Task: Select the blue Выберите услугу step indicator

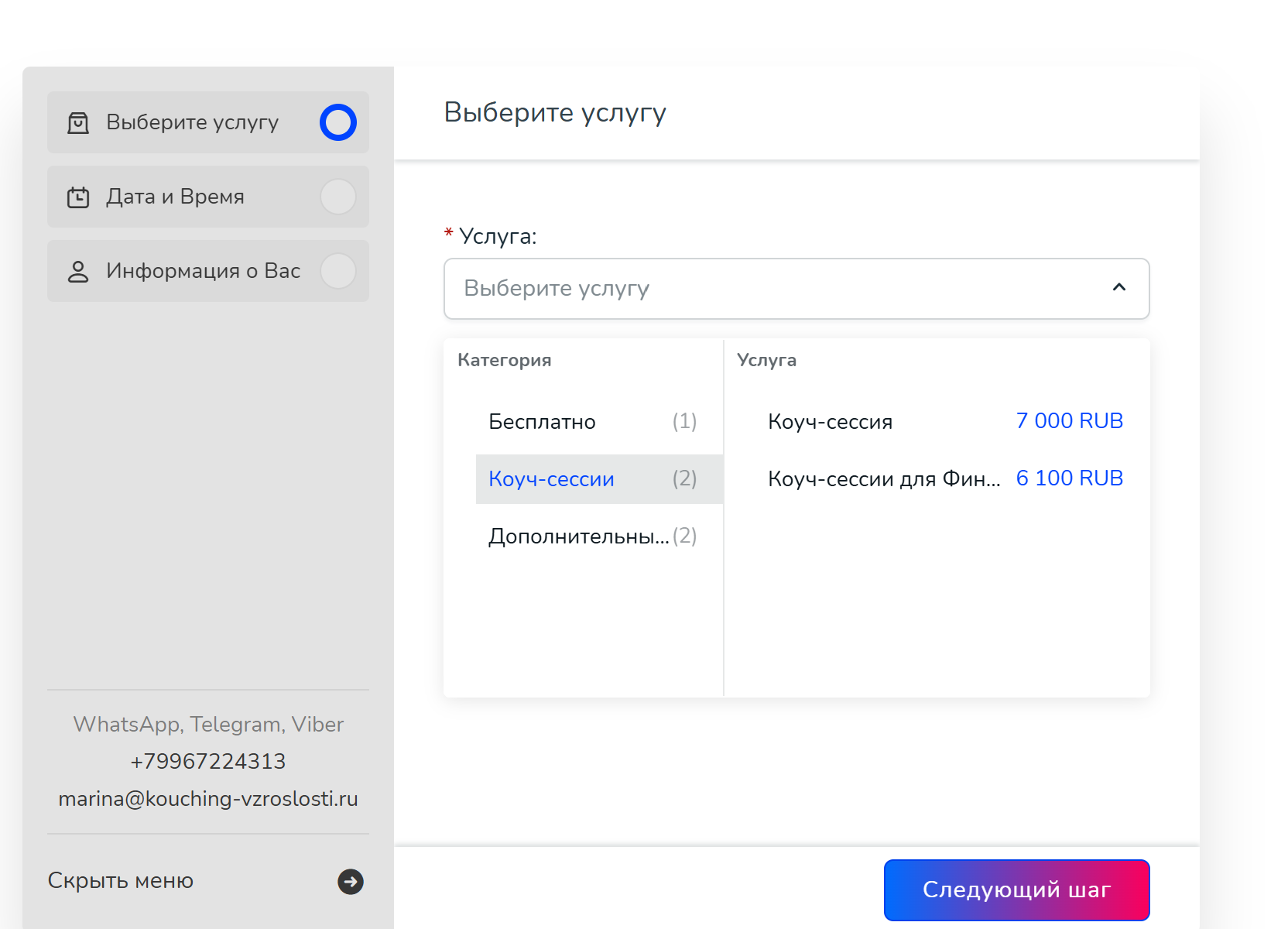Action: 338,122
